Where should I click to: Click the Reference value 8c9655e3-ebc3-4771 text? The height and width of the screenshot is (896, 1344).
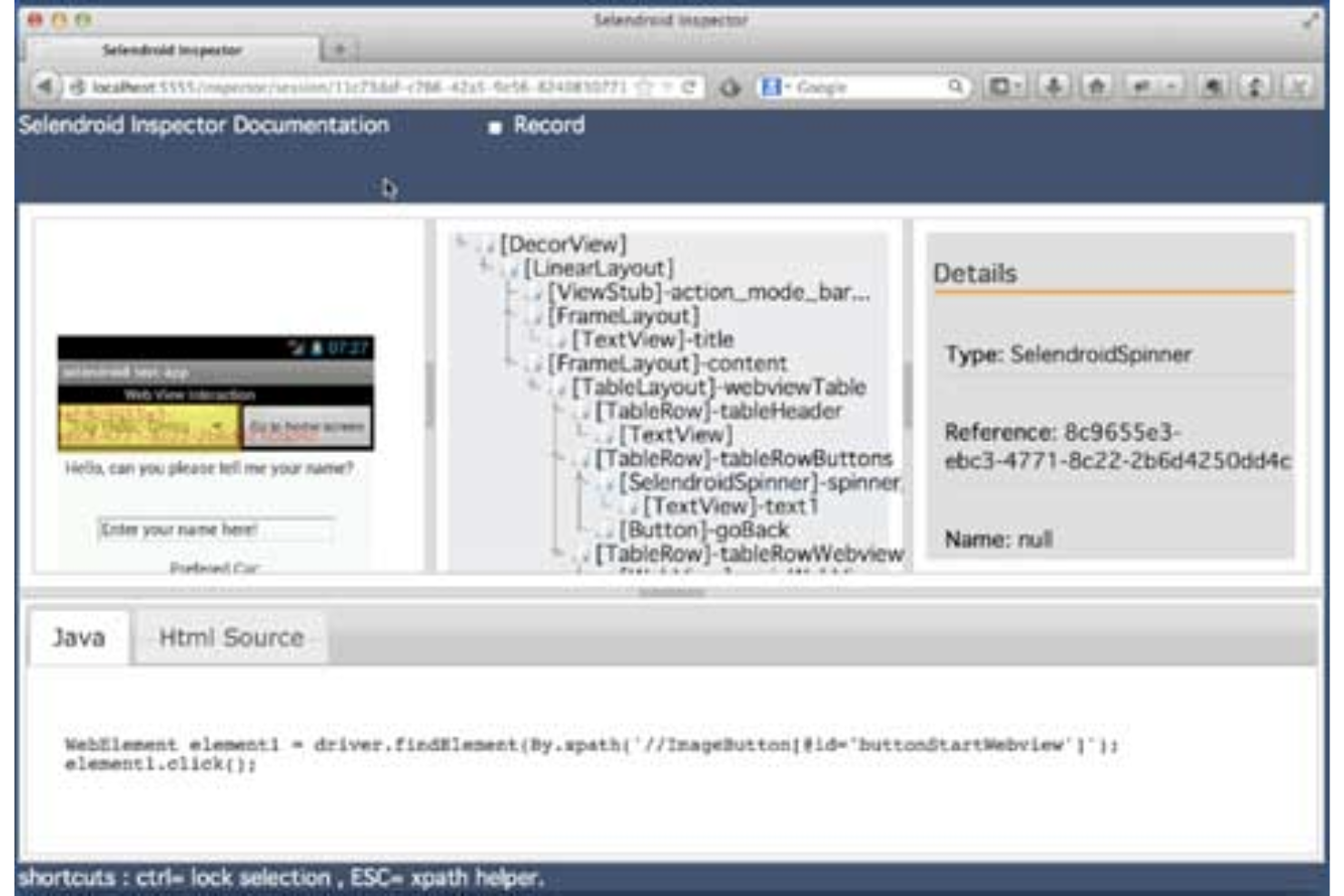(1117, 446)
